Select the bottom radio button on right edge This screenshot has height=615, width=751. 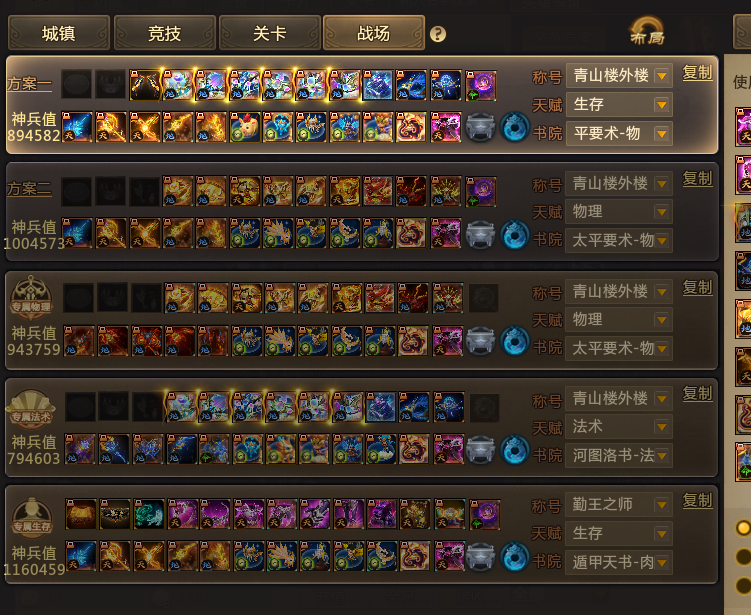[743, 585]
